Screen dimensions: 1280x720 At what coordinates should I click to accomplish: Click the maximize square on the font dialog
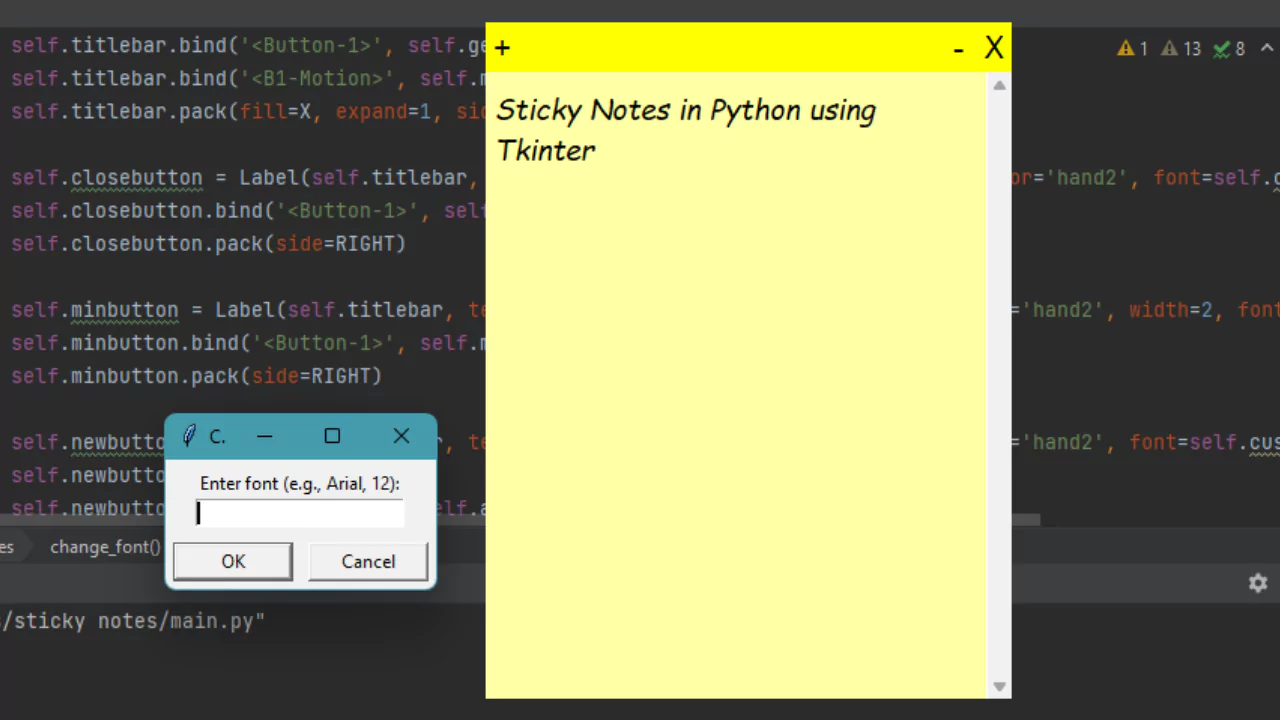(x=332, y=436)
